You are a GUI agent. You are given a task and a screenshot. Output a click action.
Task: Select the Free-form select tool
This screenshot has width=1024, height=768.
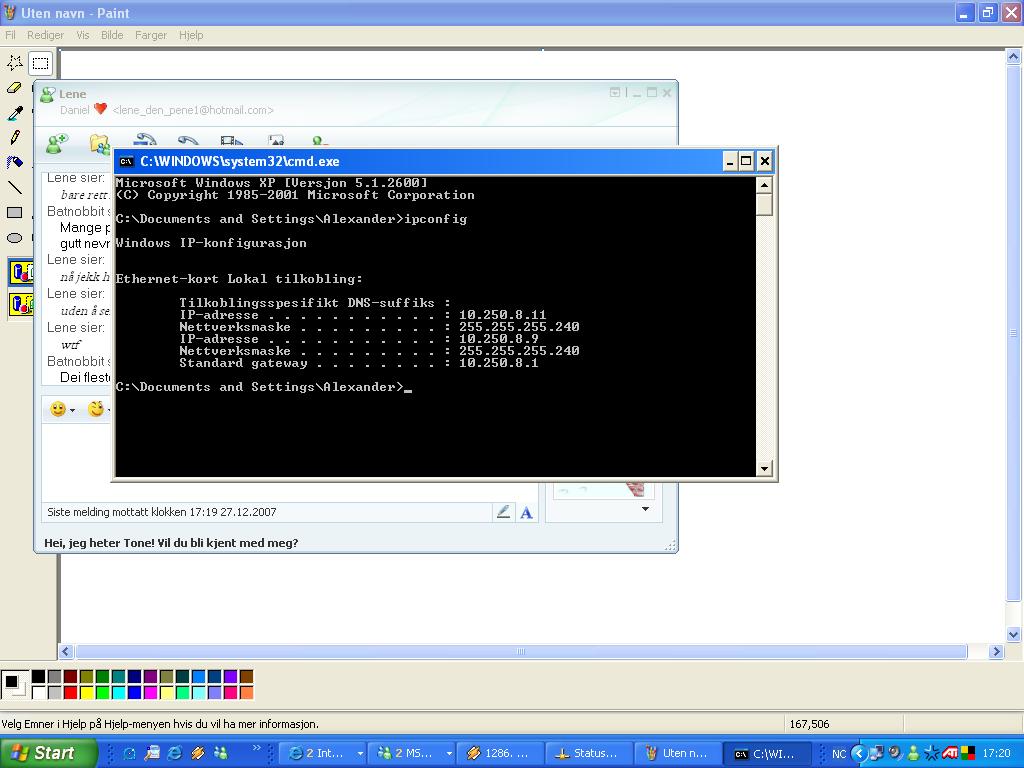14,63
